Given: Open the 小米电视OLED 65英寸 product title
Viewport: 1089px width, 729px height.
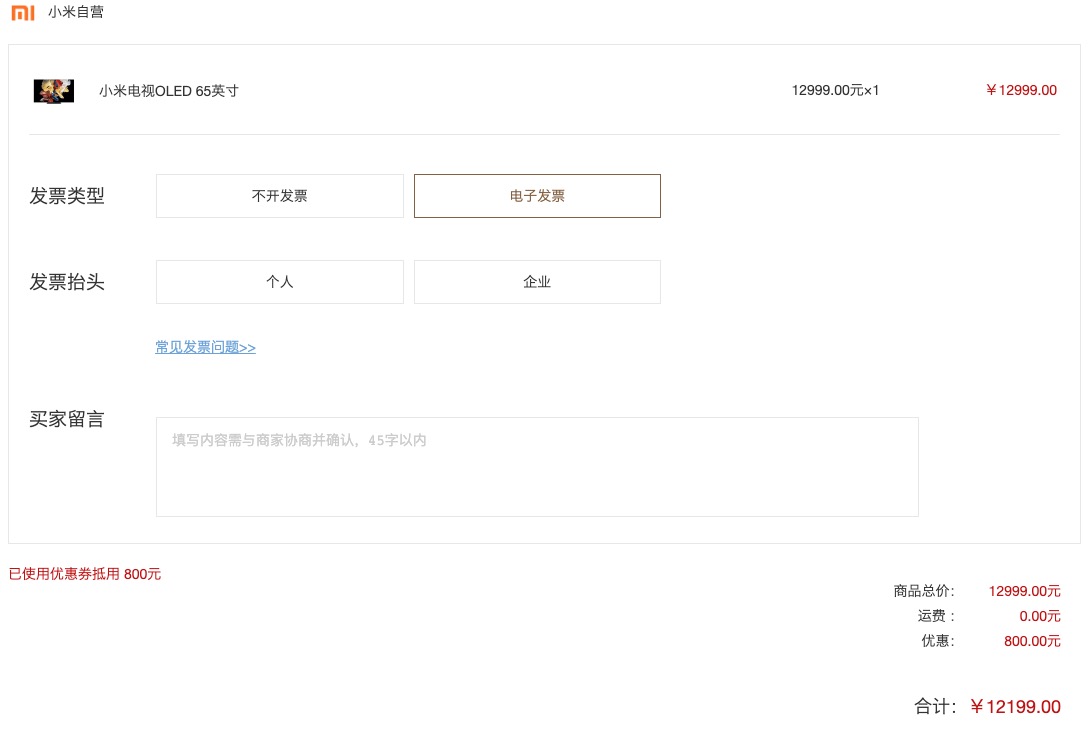Looking at the screenshot, I should [169, 91].
